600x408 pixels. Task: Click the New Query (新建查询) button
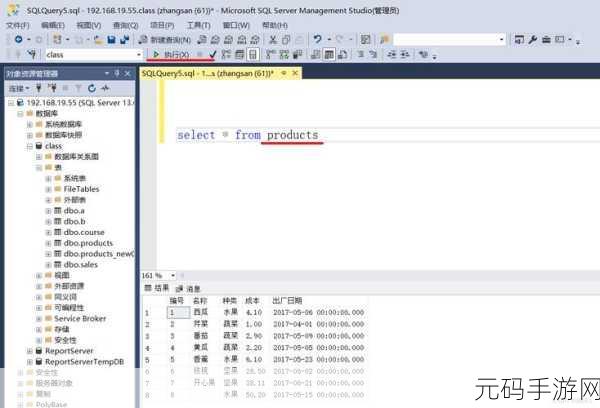tap(165, 39)
